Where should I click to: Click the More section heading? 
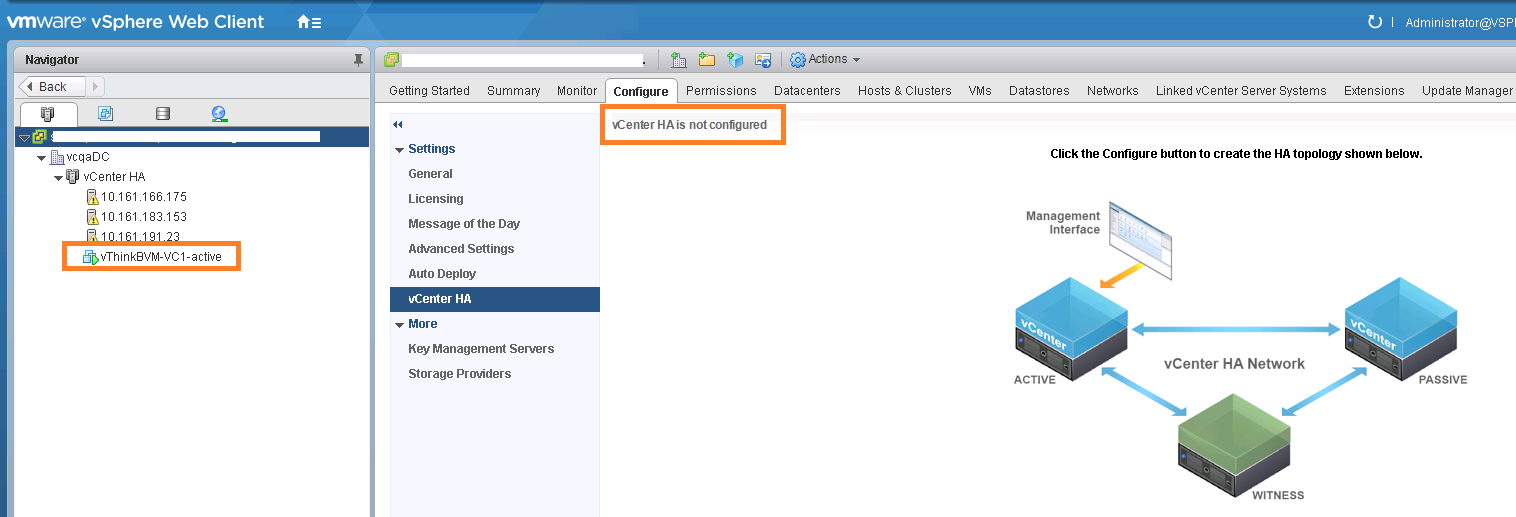coord(422,324)
